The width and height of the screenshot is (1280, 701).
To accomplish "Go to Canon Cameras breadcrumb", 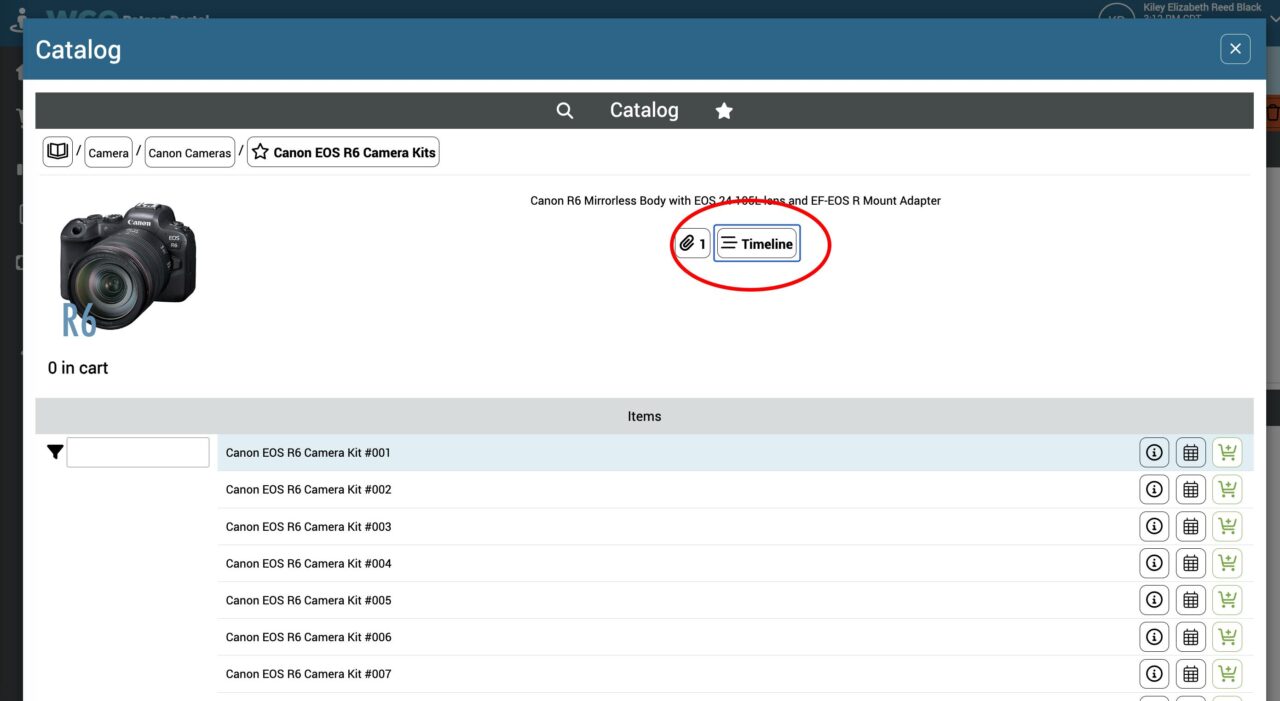I will (190, 152).
